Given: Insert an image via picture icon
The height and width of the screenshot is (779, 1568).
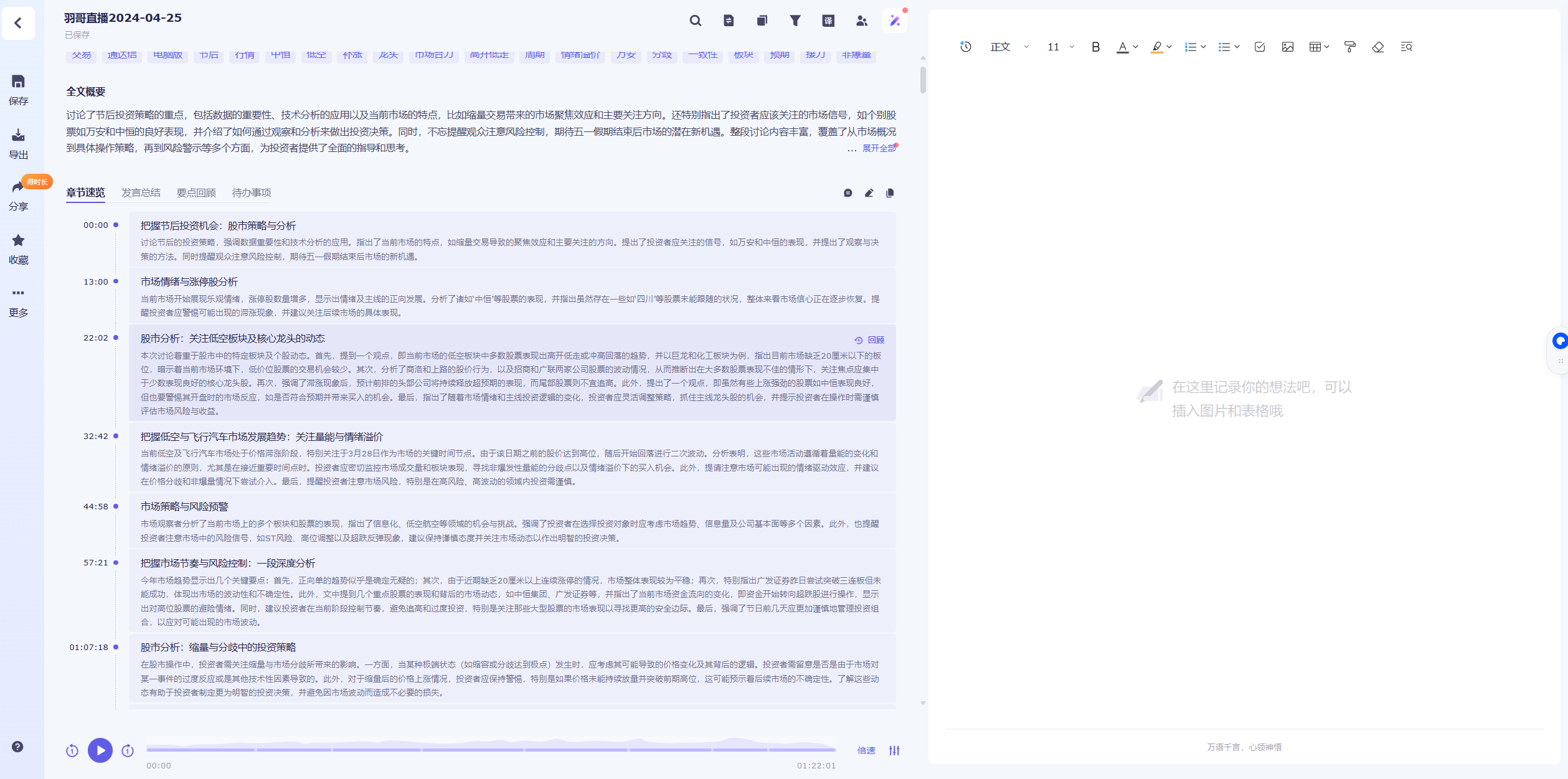Looking at the screenshot, I should click(x=1287, y=47).
